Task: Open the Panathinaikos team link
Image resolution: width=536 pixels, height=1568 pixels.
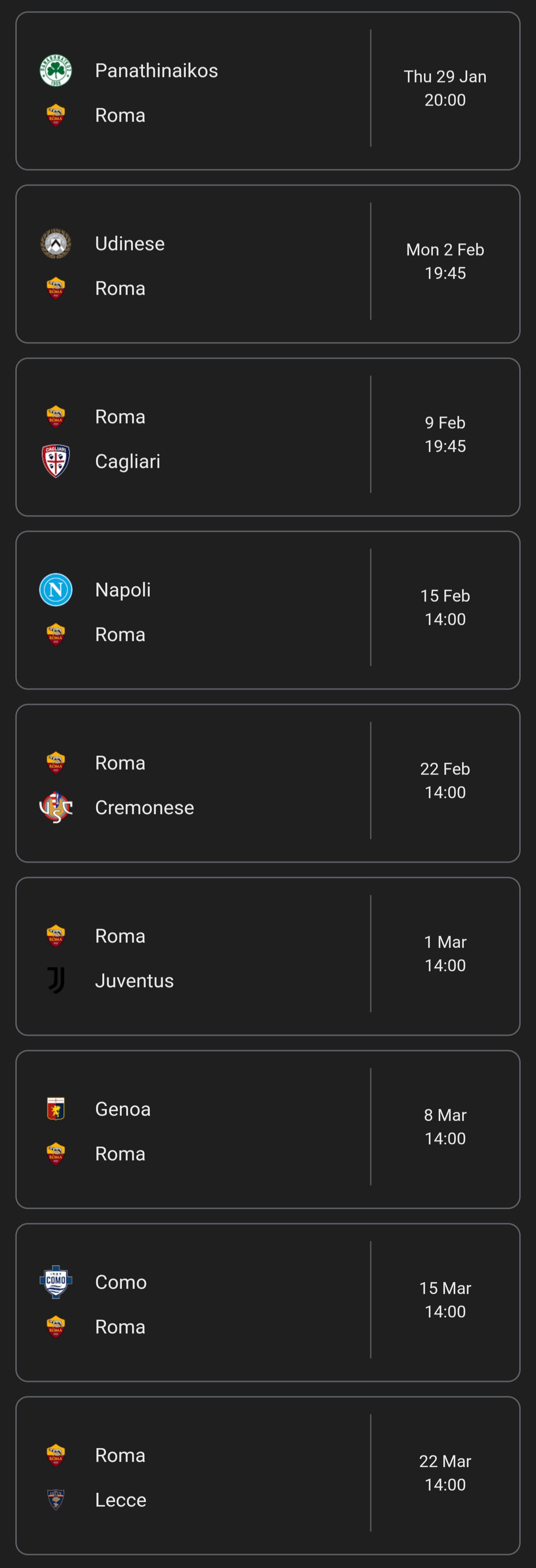Action: coord(156,71)
